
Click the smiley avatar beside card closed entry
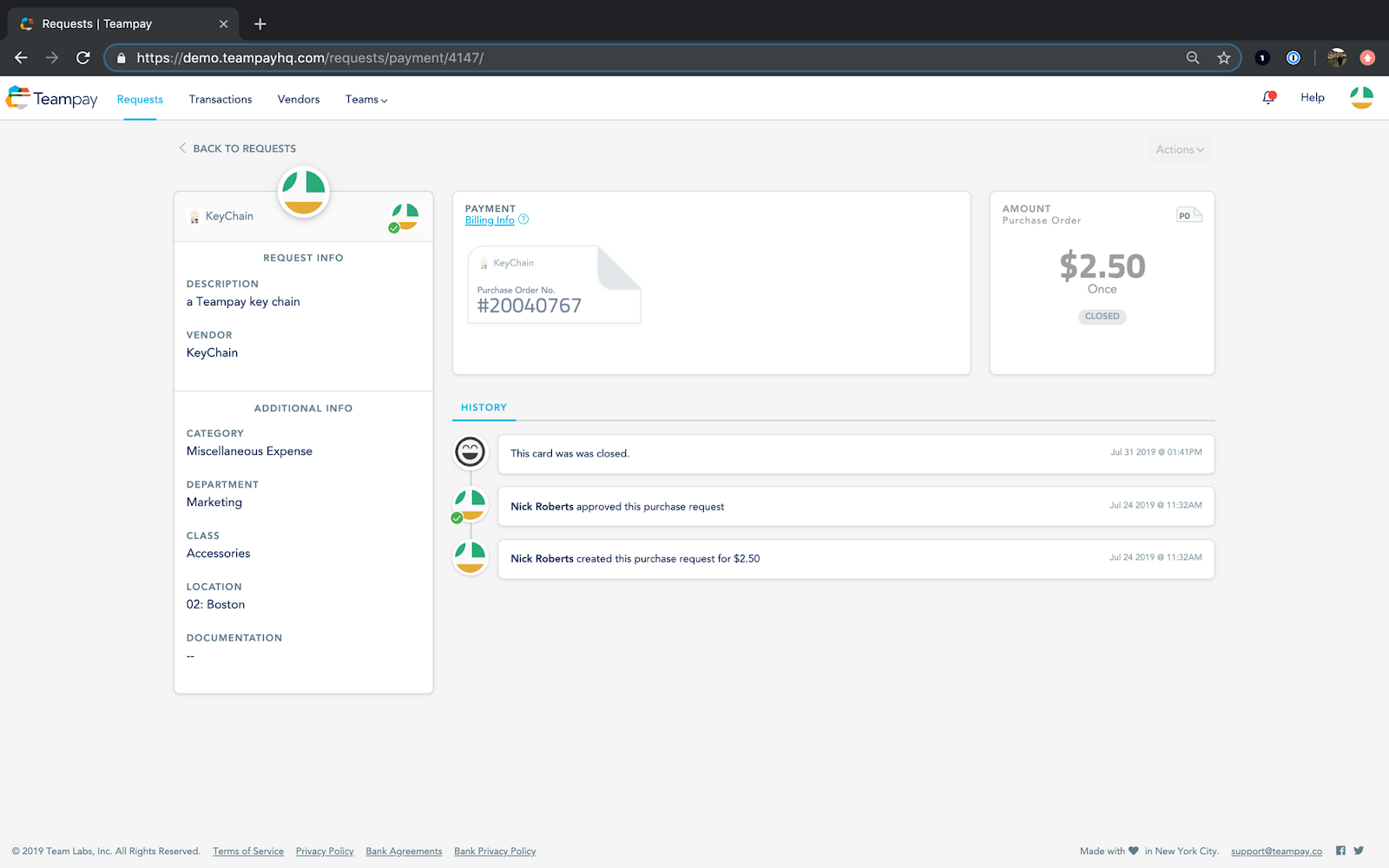click(x=471, y=452)
